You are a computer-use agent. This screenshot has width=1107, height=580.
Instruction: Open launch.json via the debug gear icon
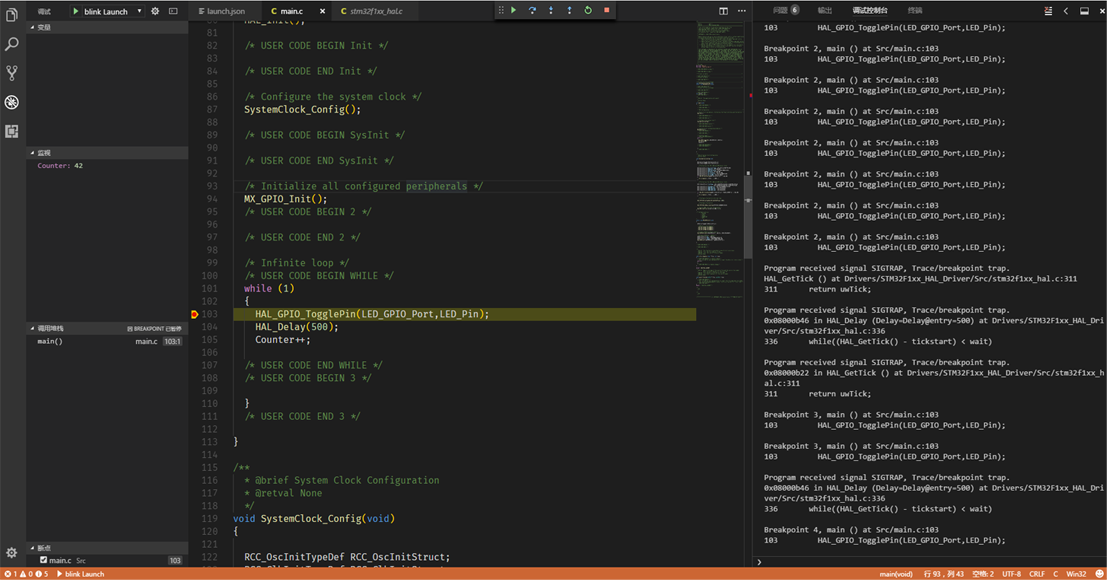155,11
